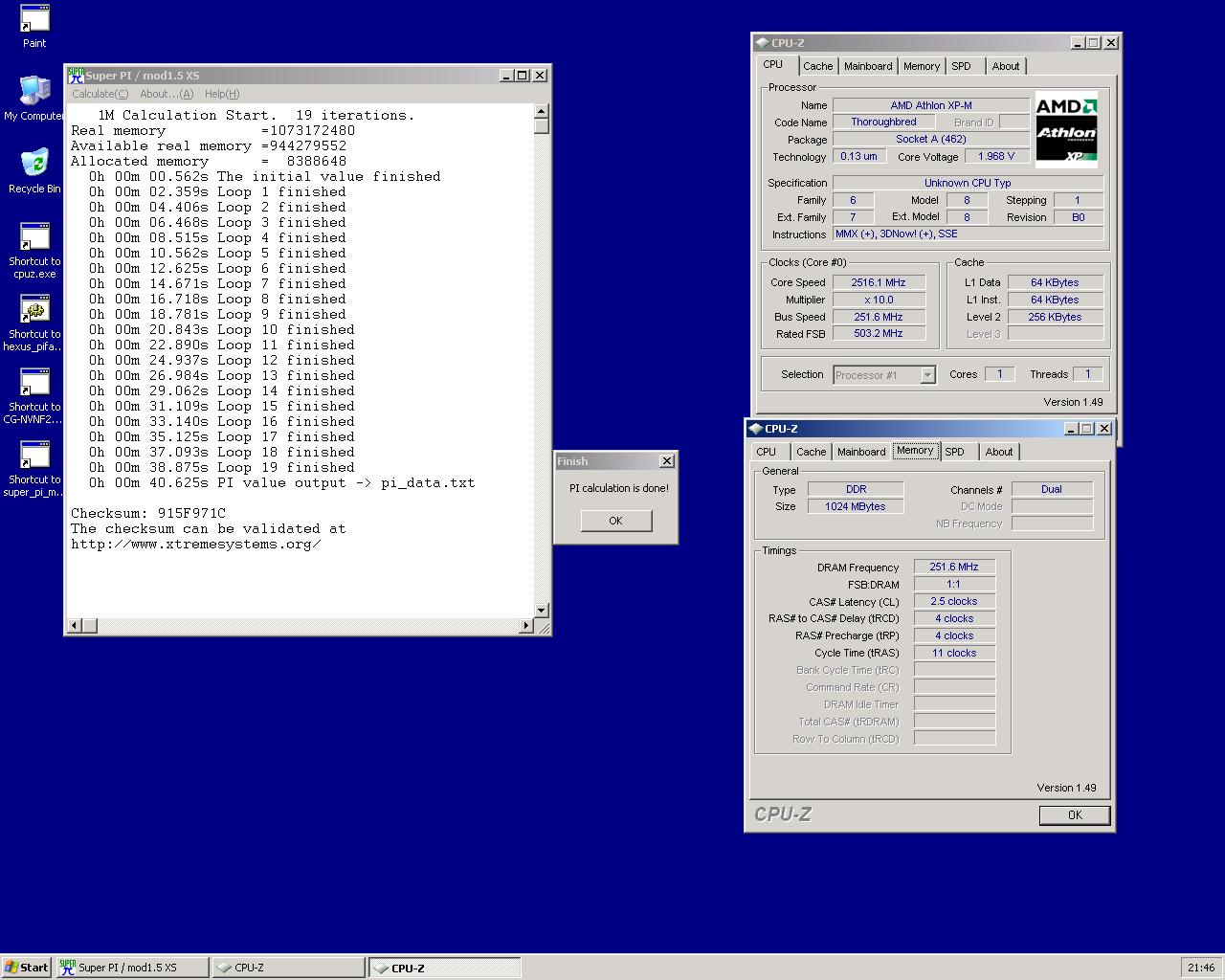Click the Cycle Time 11 clocks value
Image resolution: width=1225 pixels, height=980 pixels.
tap(953, 653)
